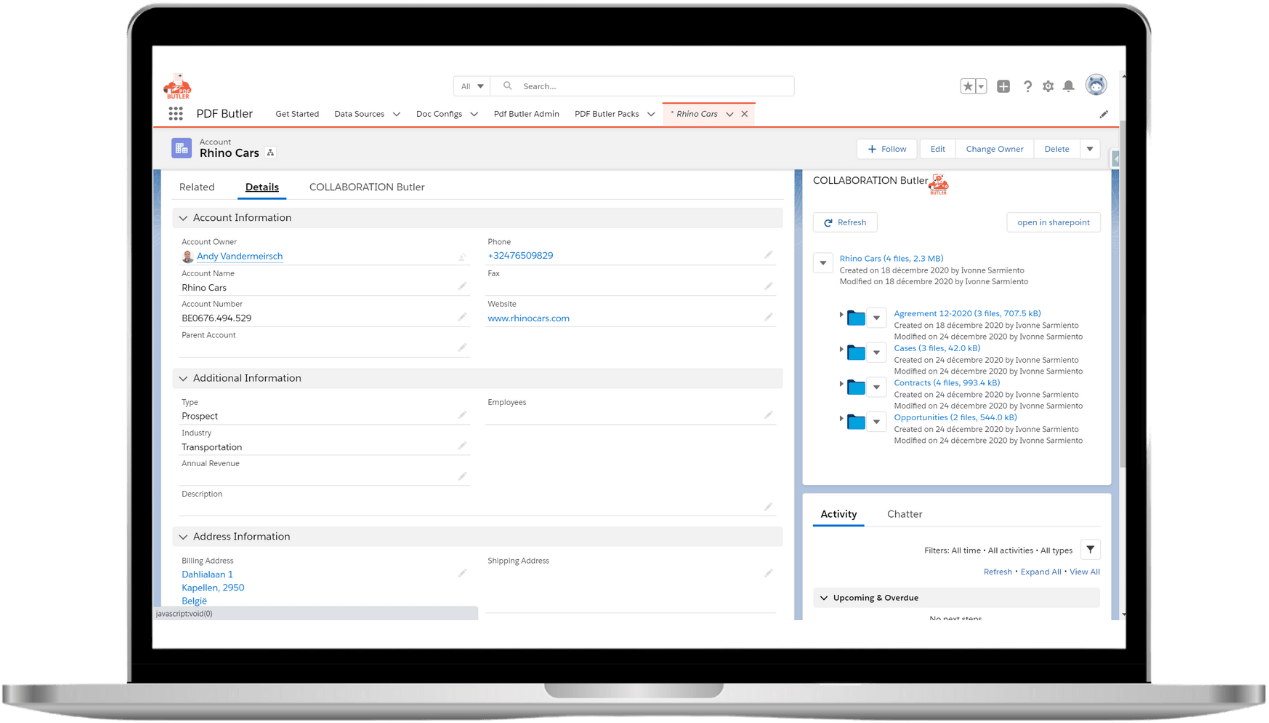
Task: Switch to the Chatter tab
Action: (x=905, y=514)
